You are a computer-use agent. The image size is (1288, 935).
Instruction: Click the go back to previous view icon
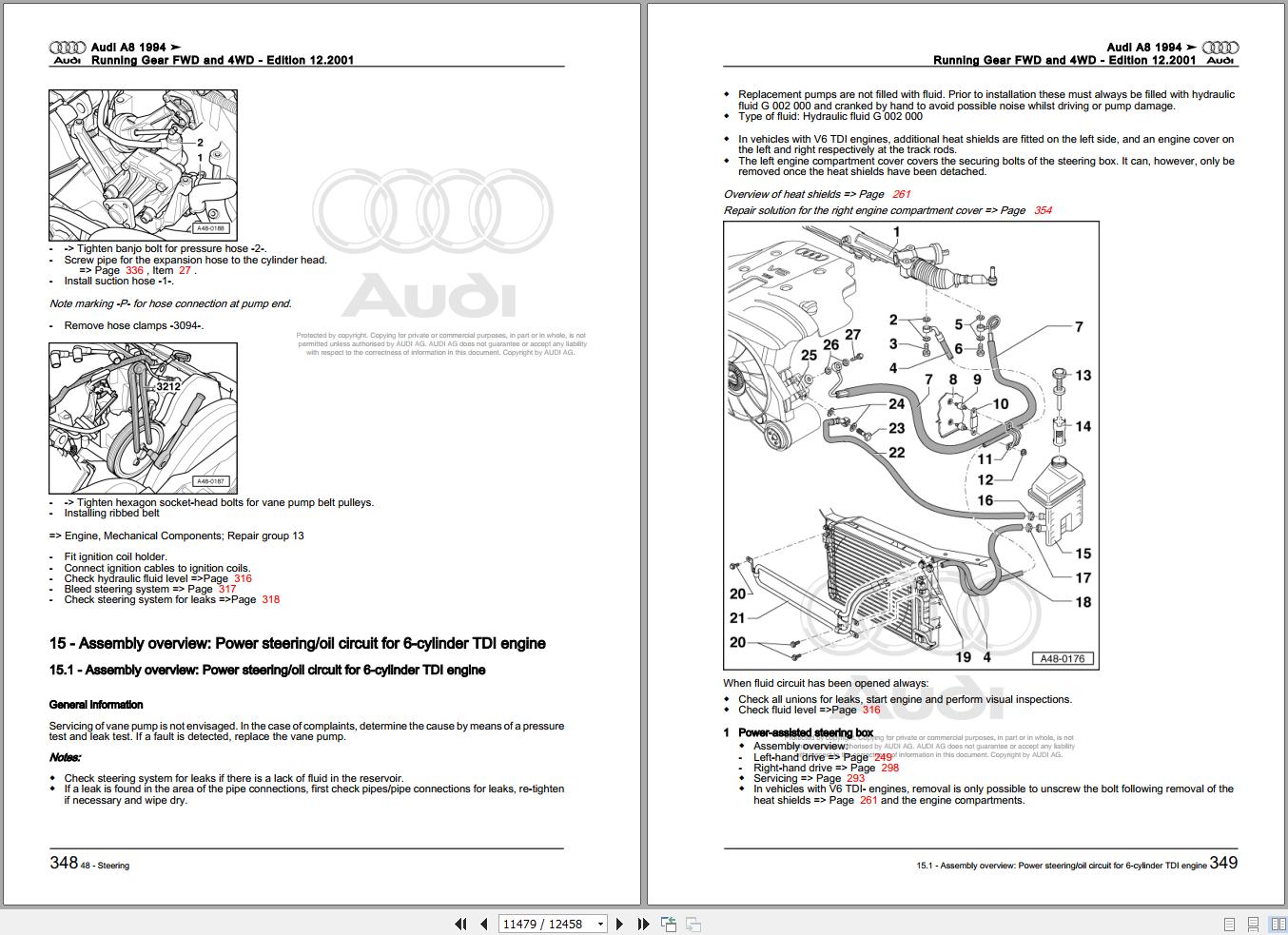pos(669,924)
